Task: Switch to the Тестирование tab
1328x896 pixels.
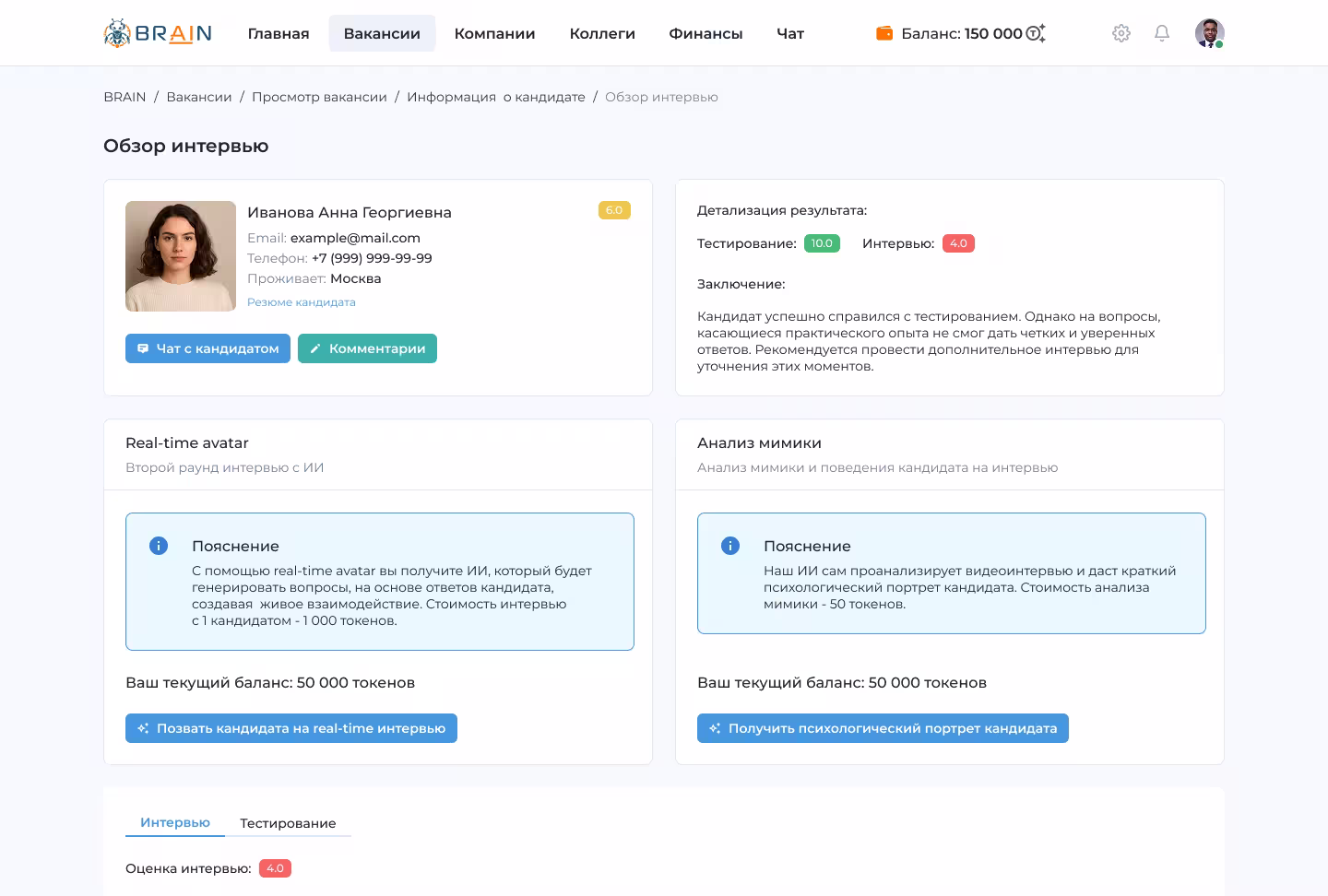Action: 288,823
